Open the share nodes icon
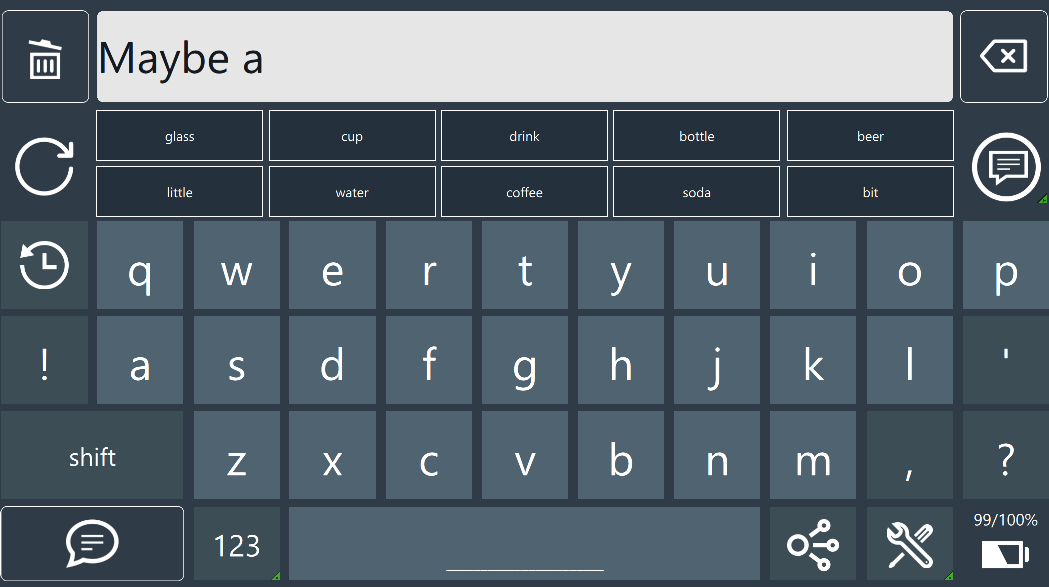The height and width of the screenshot is (587, 1049). (812, 545)
